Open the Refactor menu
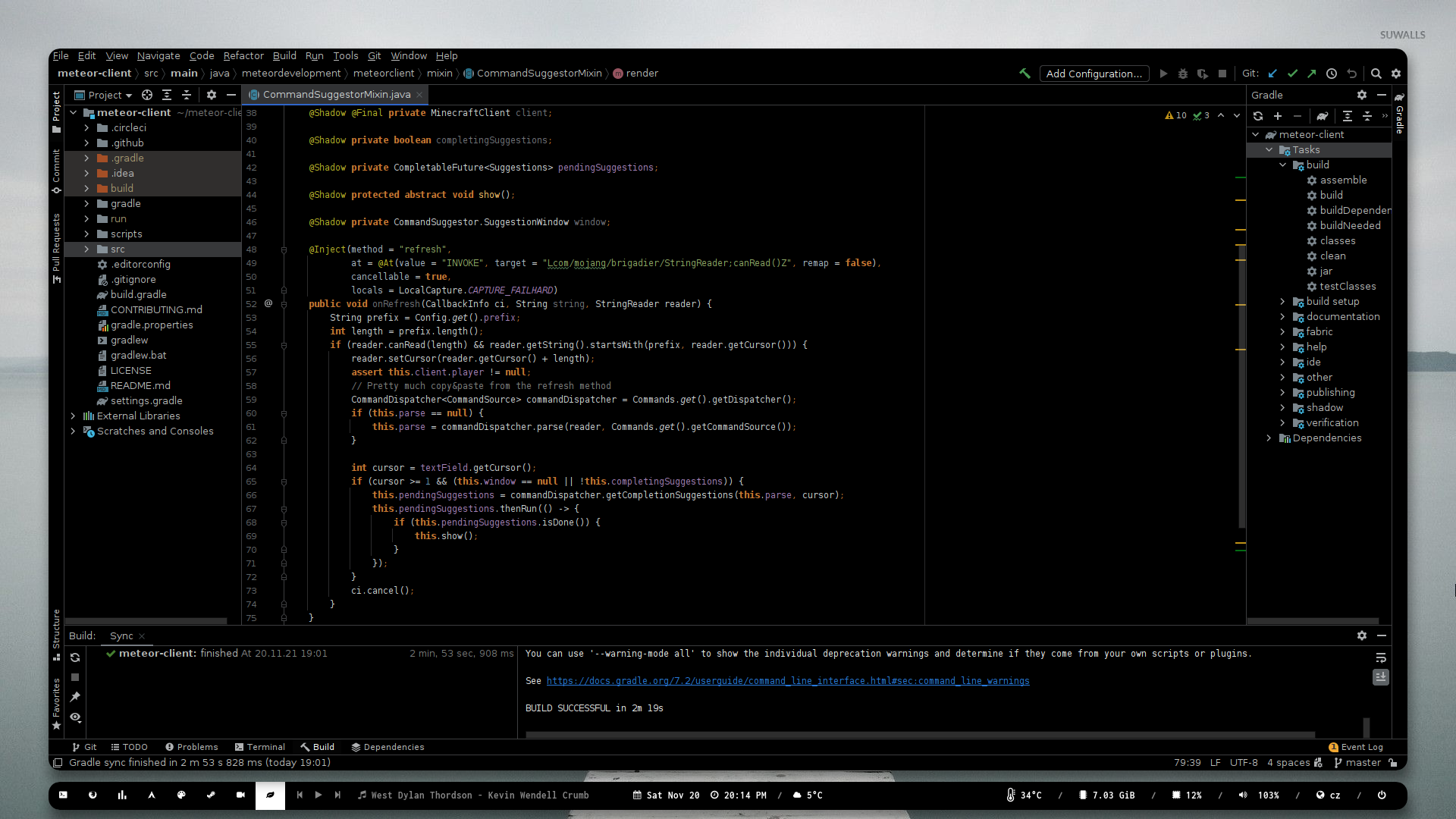 tap(243, 55)
